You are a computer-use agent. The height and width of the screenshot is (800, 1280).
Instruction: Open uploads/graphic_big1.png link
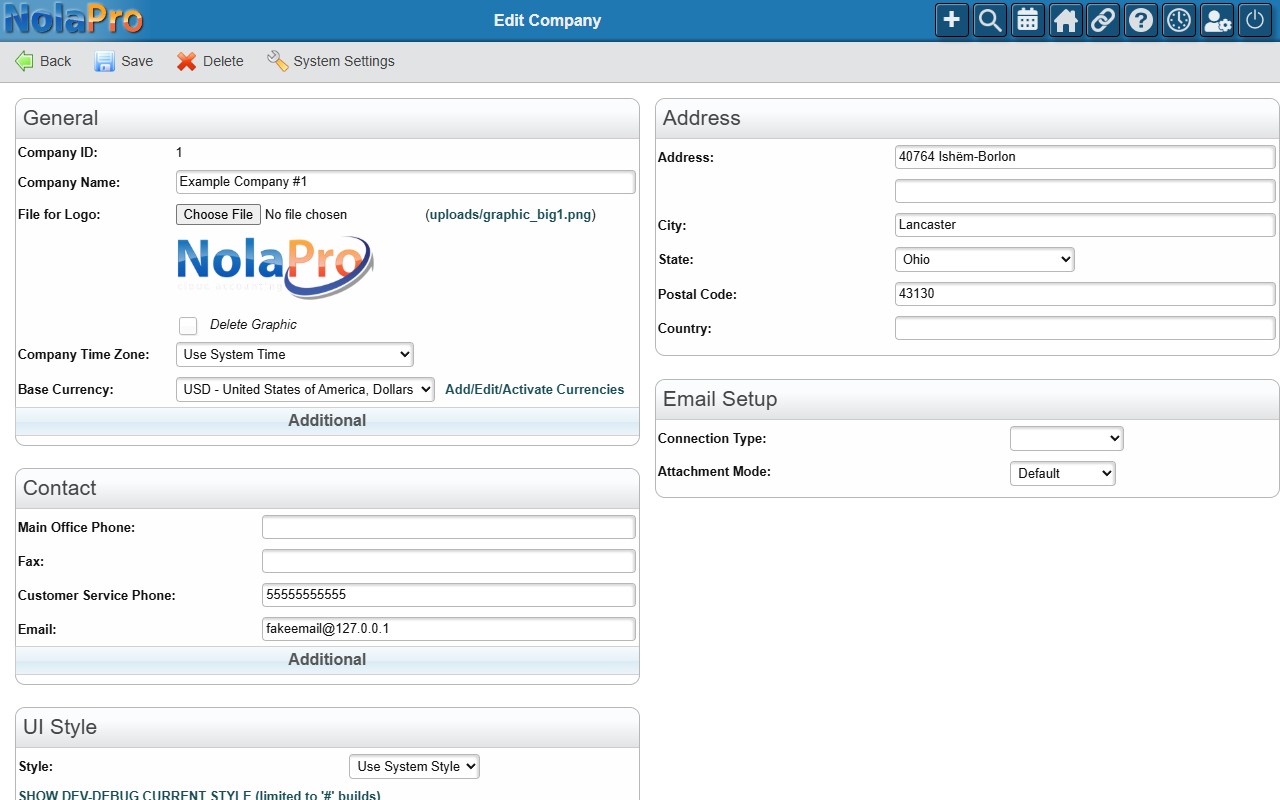point(510,214)
